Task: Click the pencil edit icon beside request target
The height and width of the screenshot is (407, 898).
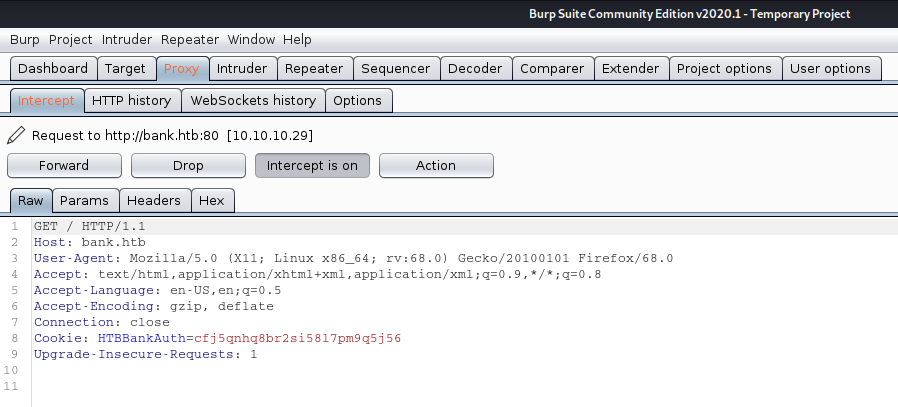Action: [16, 136]
